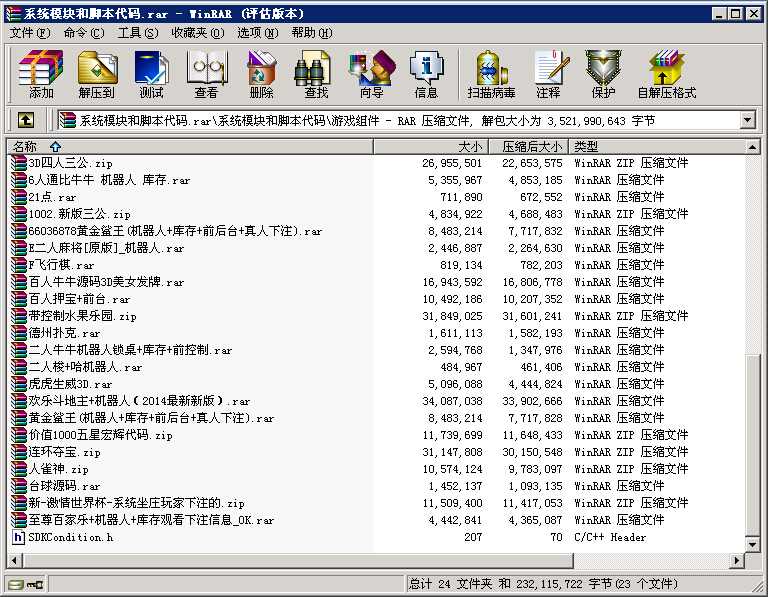Click size value 711,890 for 21点.rar

[x=461, y=197]
